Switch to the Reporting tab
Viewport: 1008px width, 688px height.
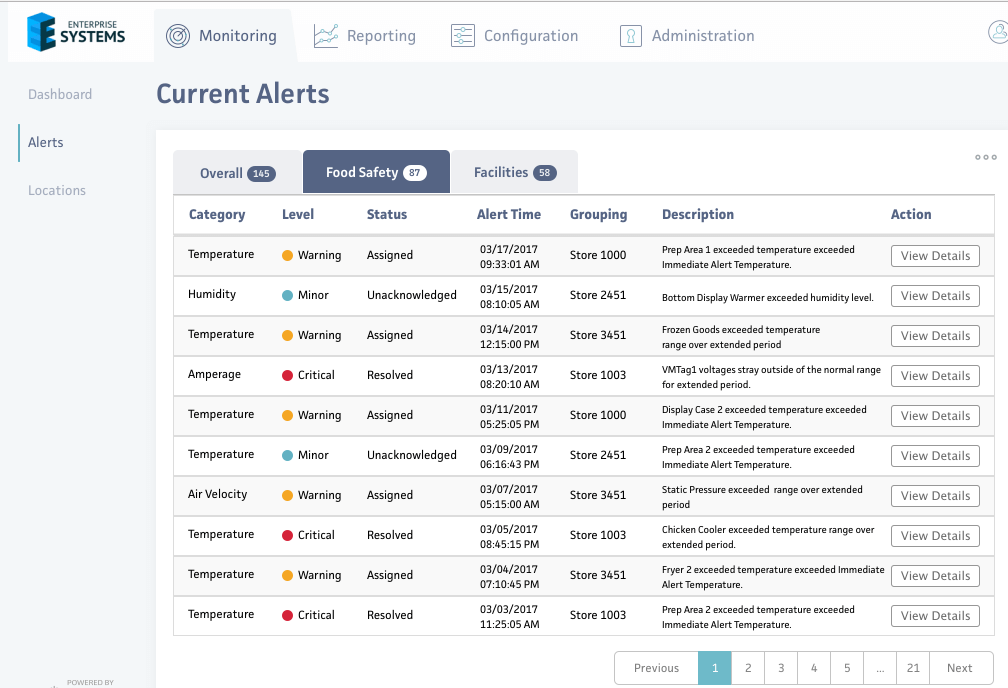(x=364, y=36)
